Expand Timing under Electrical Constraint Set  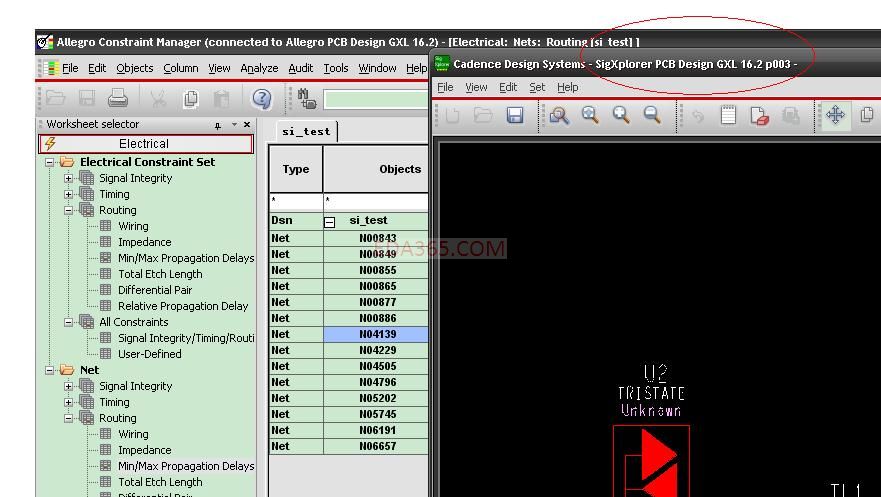(69, 194)
